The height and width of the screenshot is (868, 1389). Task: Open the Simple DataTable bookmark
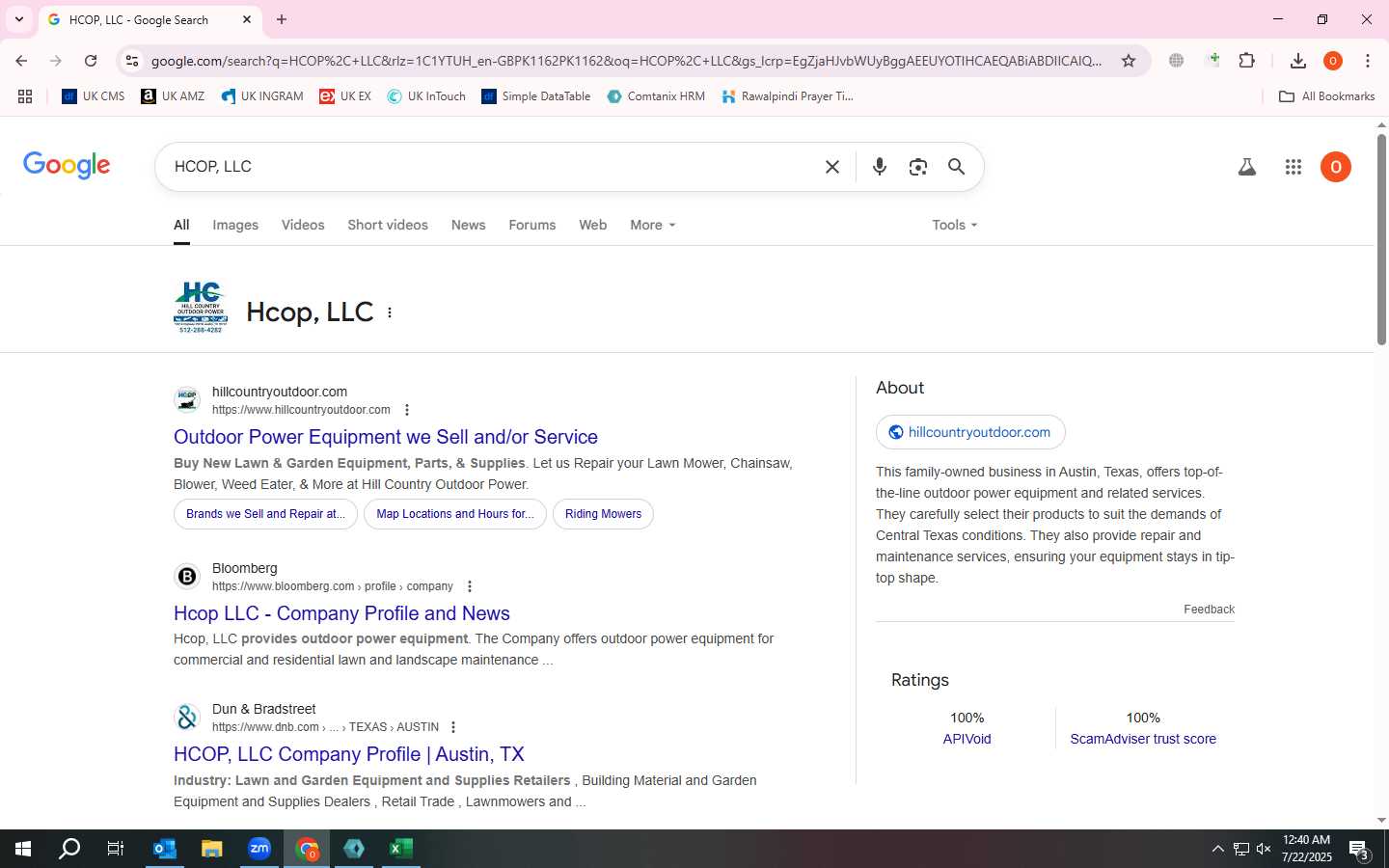536,96
